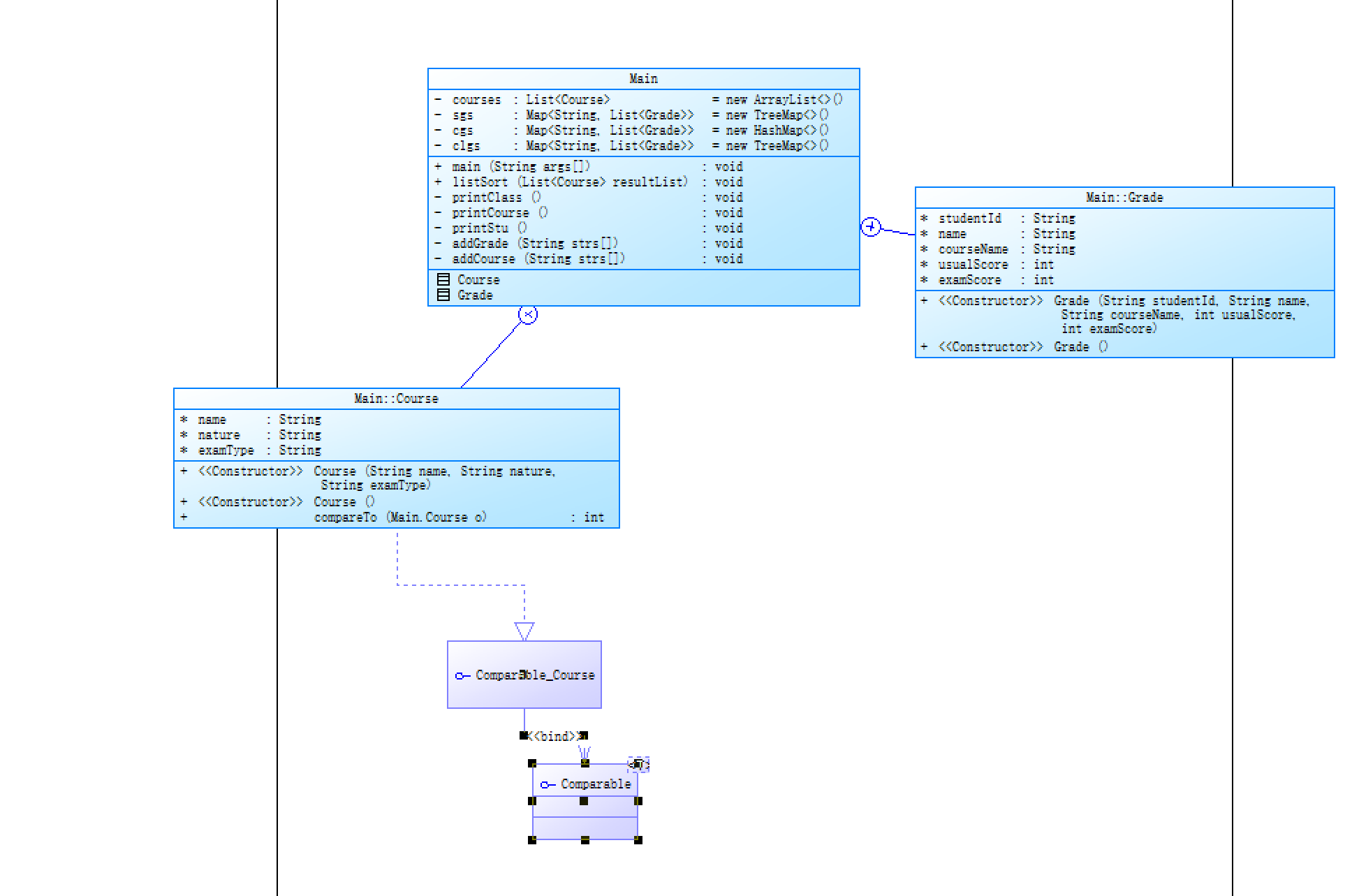Click the template parameter T box on Comparable
This screenshot has height=896, width=1352.
point(638,765)
